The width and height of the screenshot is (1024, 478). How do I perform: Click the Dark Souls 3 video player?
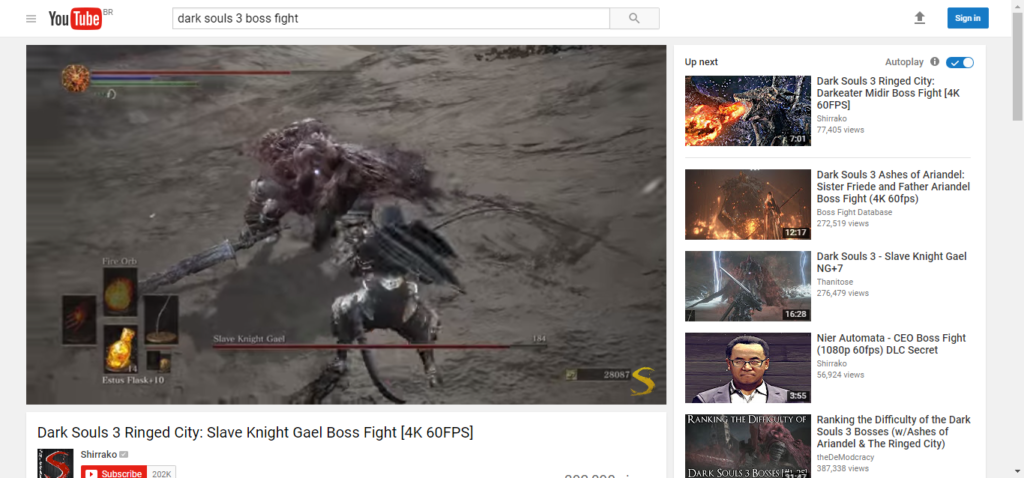(x=346, y=224)
